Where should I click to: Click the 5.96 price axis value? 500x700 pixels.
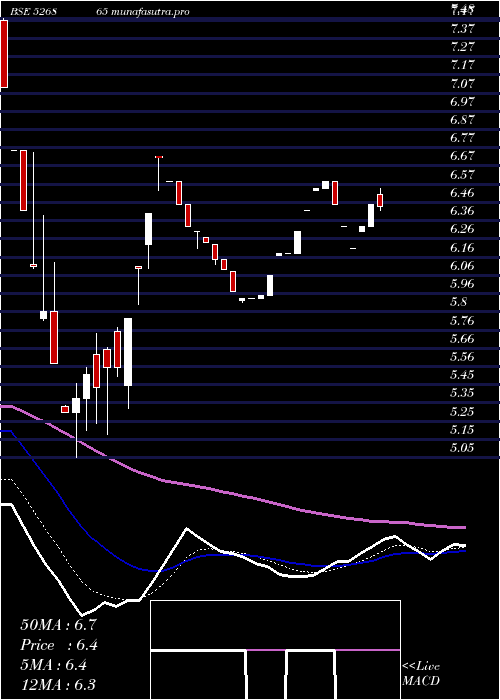(462, 284)
